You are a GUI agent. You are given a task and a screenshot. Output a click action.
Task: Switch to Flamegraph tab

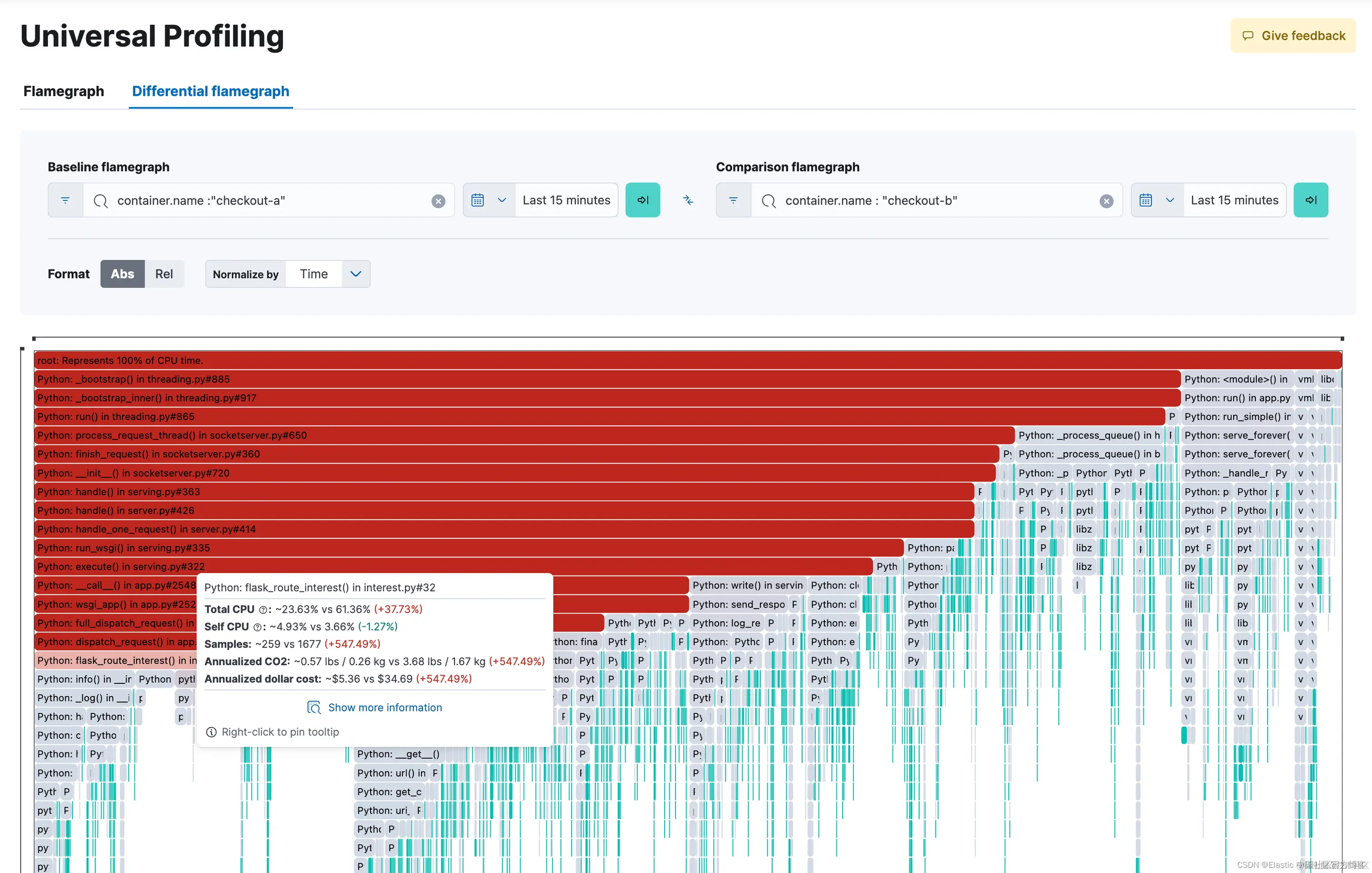click(x=64, y=91)
